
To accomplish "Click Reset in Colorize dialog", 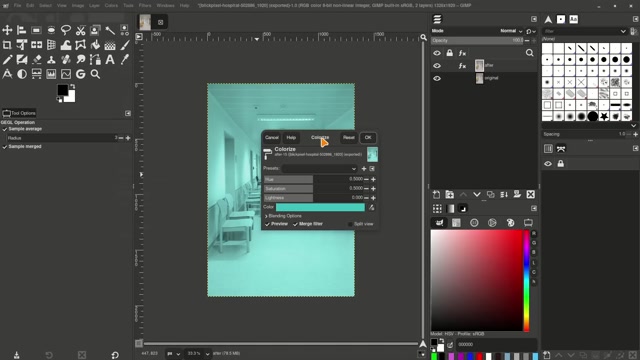I will pyautogui.click(x=349, y=138).
